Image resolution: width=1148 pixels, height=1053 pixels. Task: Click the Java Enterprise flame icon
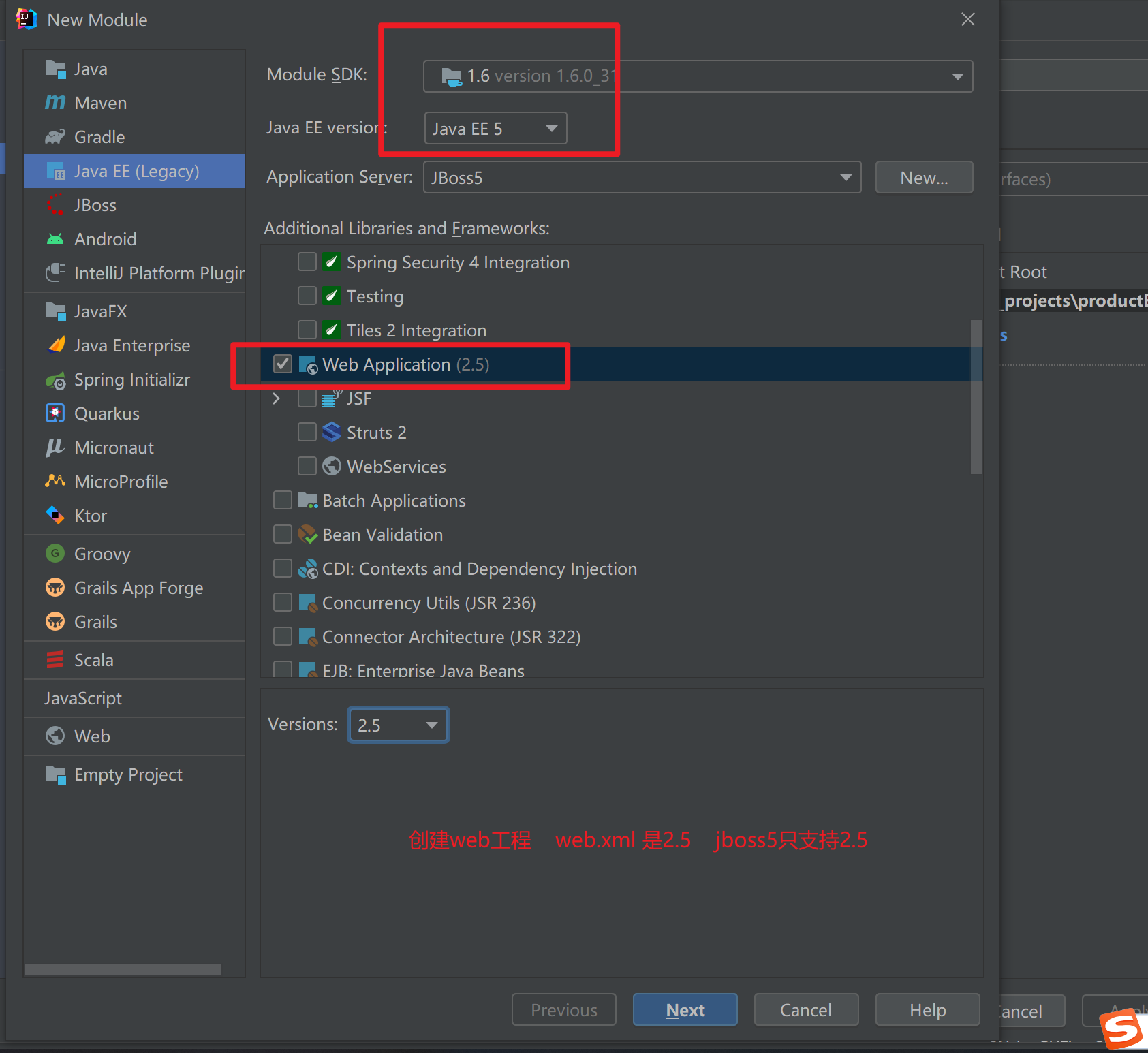[x=57, y=345]
